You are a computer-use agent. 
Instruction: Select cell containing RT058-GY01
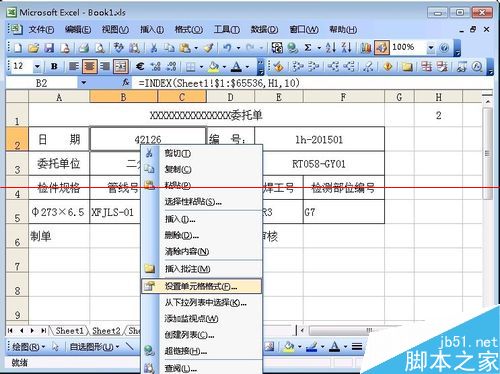tap(319, 164)
